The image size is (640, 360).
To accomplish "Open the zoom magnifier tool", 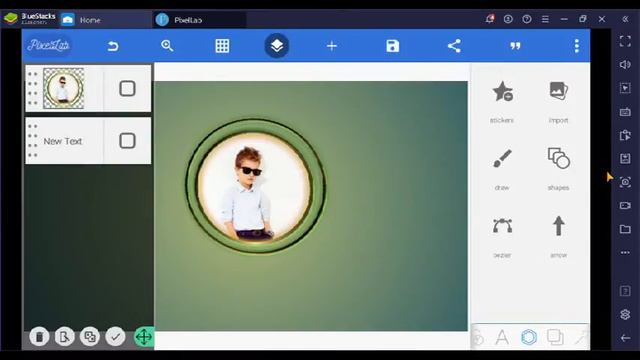I will tap(167, 46).
